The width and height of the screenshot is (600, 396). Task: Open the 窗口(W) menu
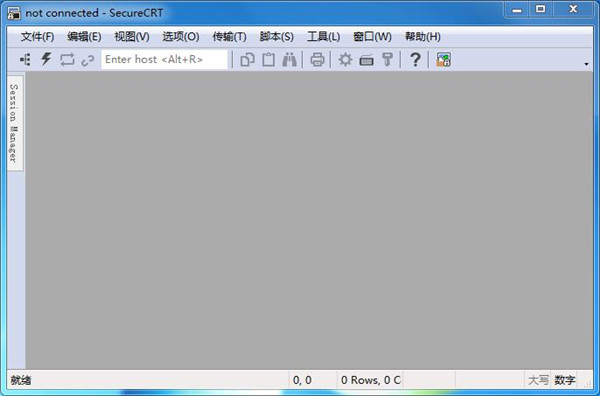pyautogui.click(x=372, y=37)
